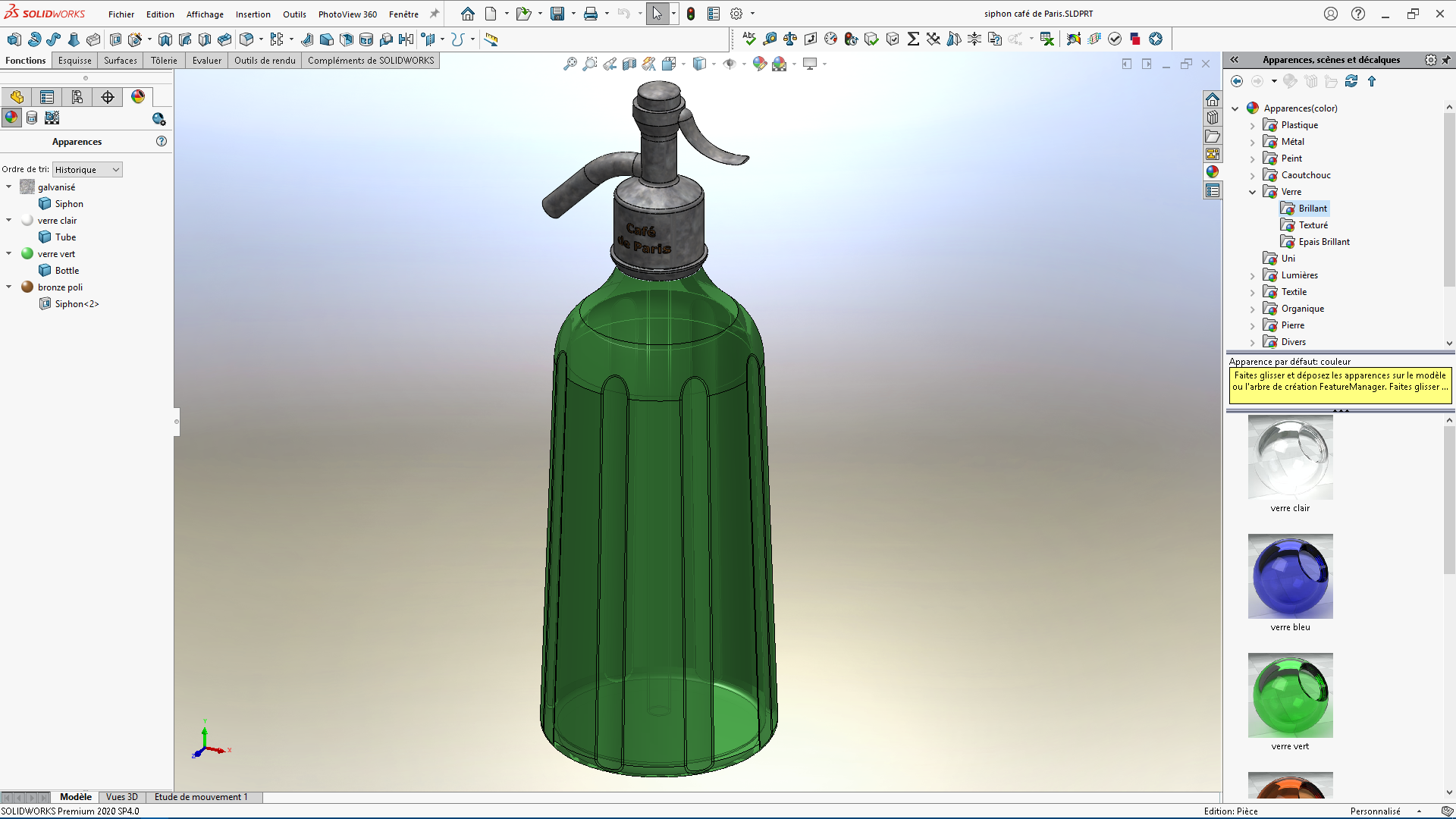Select the Bottle item in appearance tree
Viewport: 1456px width, 819px height.
pyautogui.click(x=67, y=271)
